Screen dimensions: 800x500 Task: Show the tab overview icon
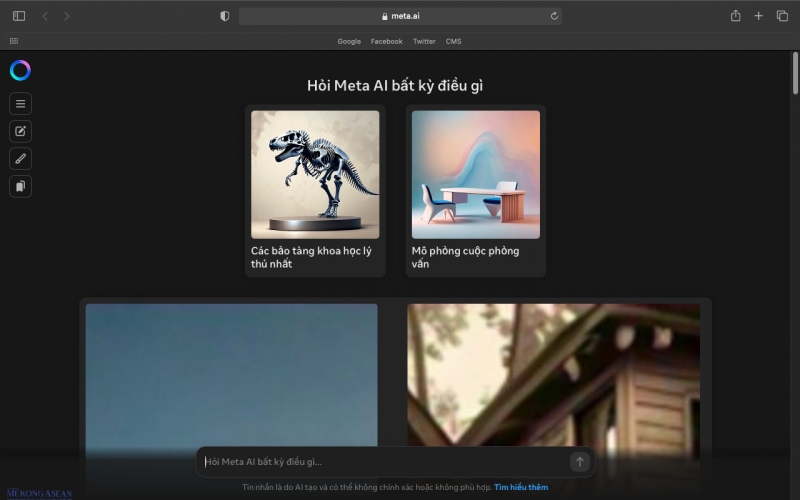coord(782,16)
